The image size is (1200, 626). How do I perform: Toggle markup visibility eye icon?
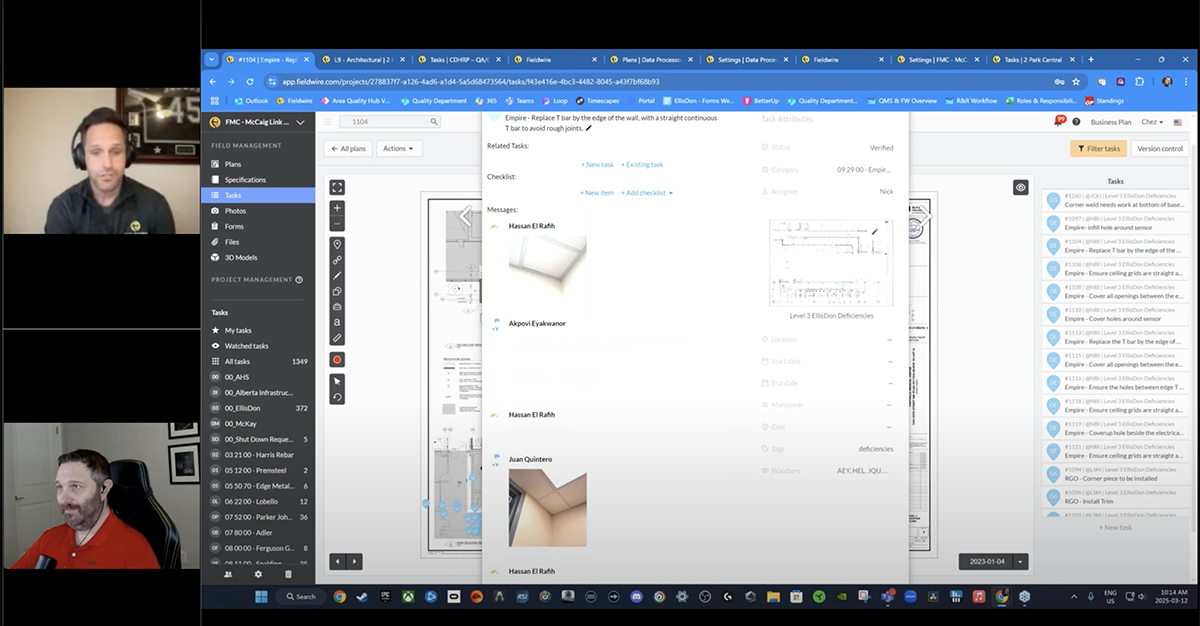point(1020,187)
